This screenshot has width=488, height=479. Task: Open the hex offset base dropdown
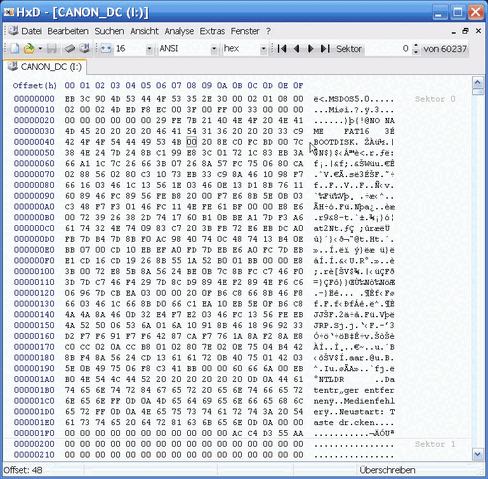(263, 49)
